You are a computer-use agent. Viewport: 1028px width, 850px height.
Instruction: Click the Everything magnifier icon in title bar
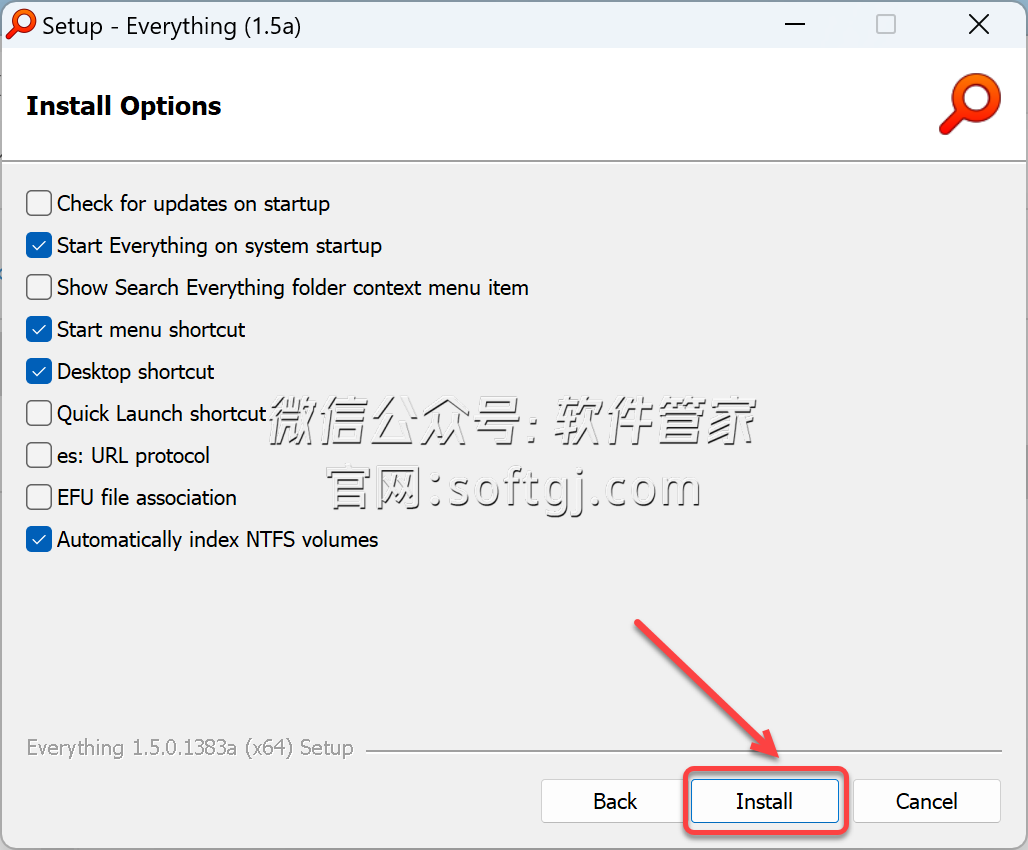coord(20,24)
